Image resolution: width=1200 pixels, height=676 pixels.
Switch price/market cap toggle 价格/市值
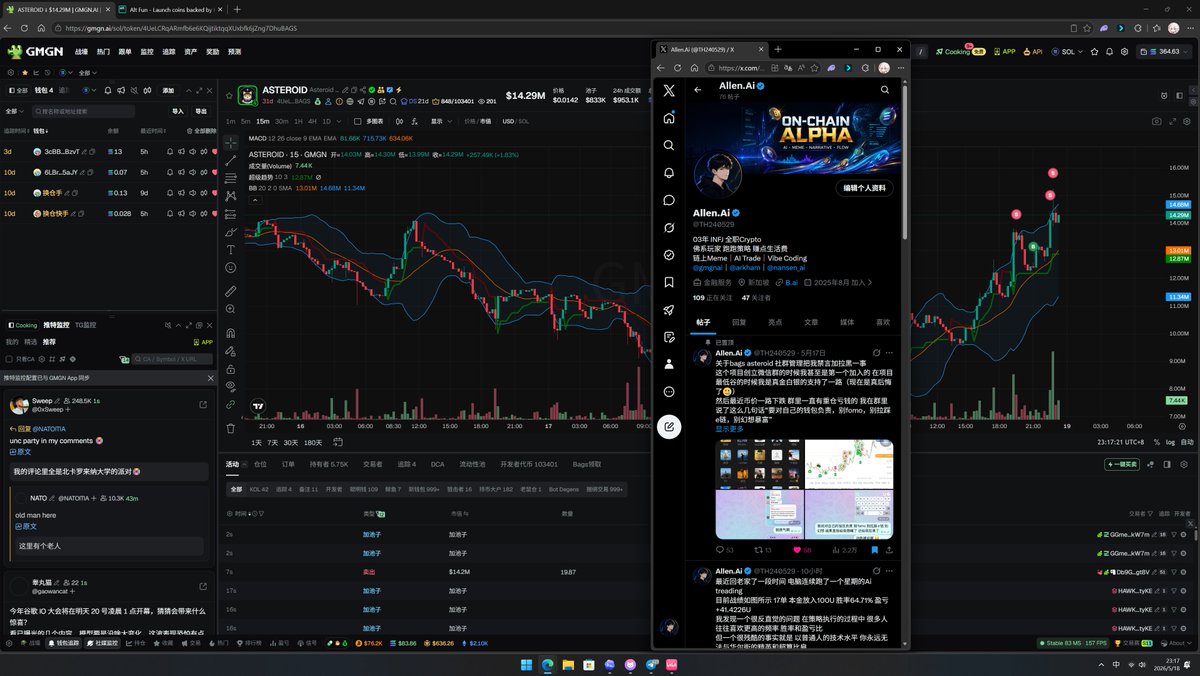[x=478, y=121]
